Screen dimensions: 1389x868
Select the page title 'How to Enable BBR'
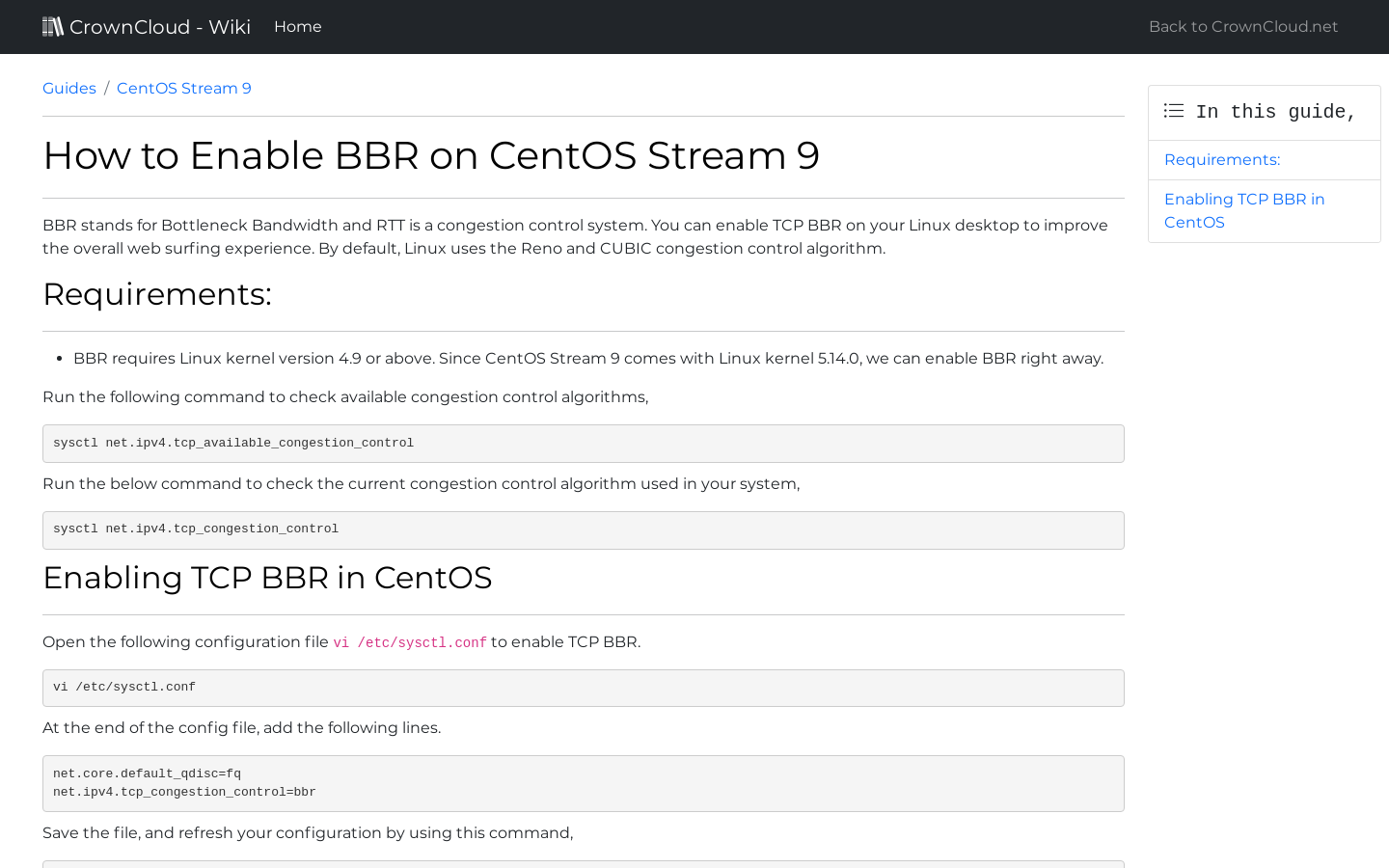(x=431, y=155)
